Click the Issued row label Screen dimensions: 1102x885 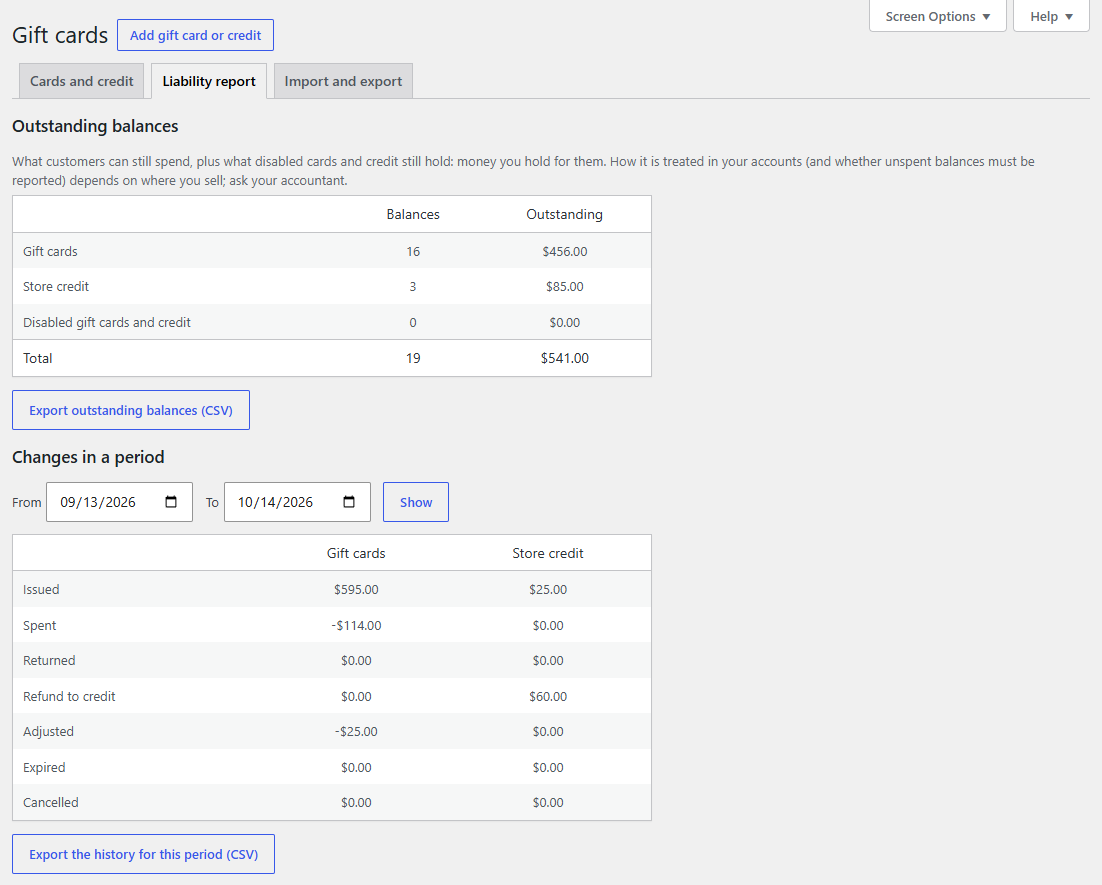[41, 589]
